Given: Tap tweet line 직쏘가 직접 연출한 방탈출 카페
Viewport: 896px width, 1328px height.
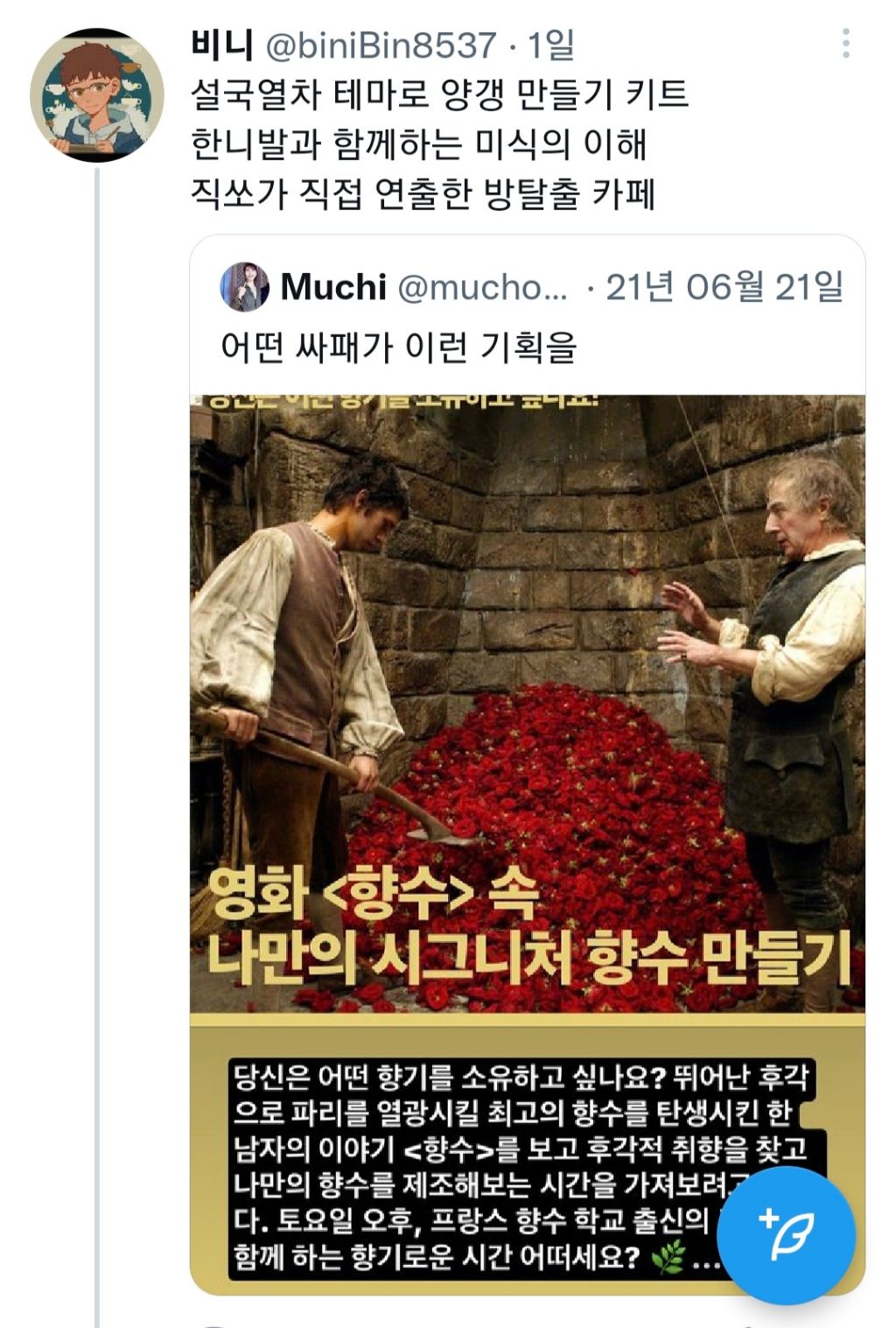Looking at the screenshot, I should tap(423, 193).
